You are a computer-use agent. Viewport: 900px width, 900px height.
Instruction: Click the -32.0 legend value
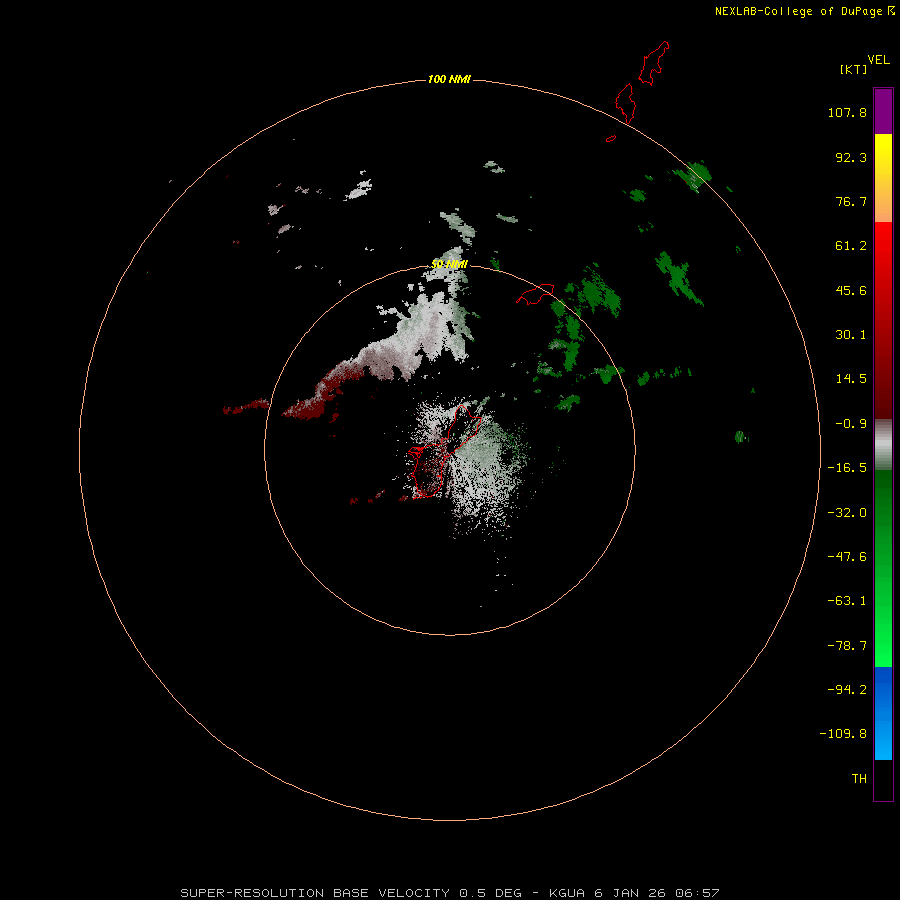click(847, 513)
